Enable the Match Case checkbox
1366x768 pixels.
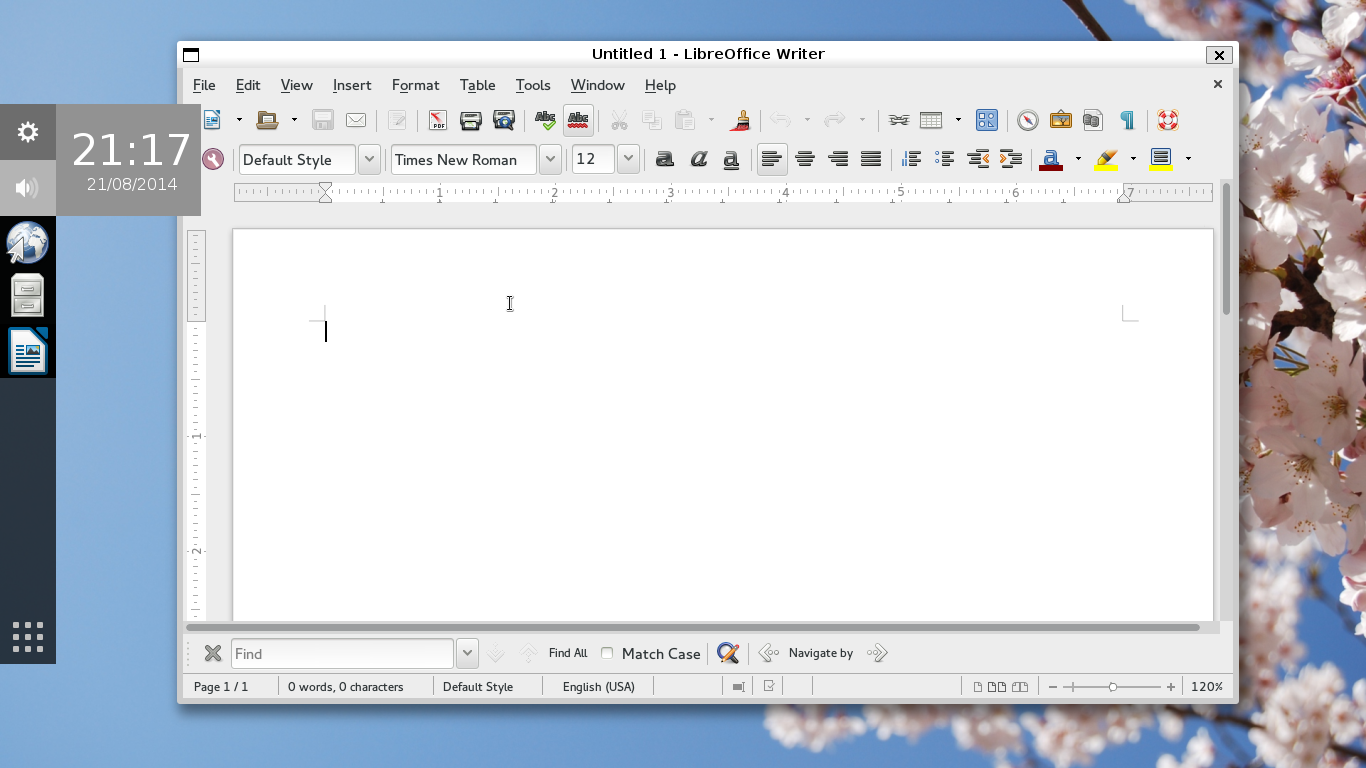[607, 653]
